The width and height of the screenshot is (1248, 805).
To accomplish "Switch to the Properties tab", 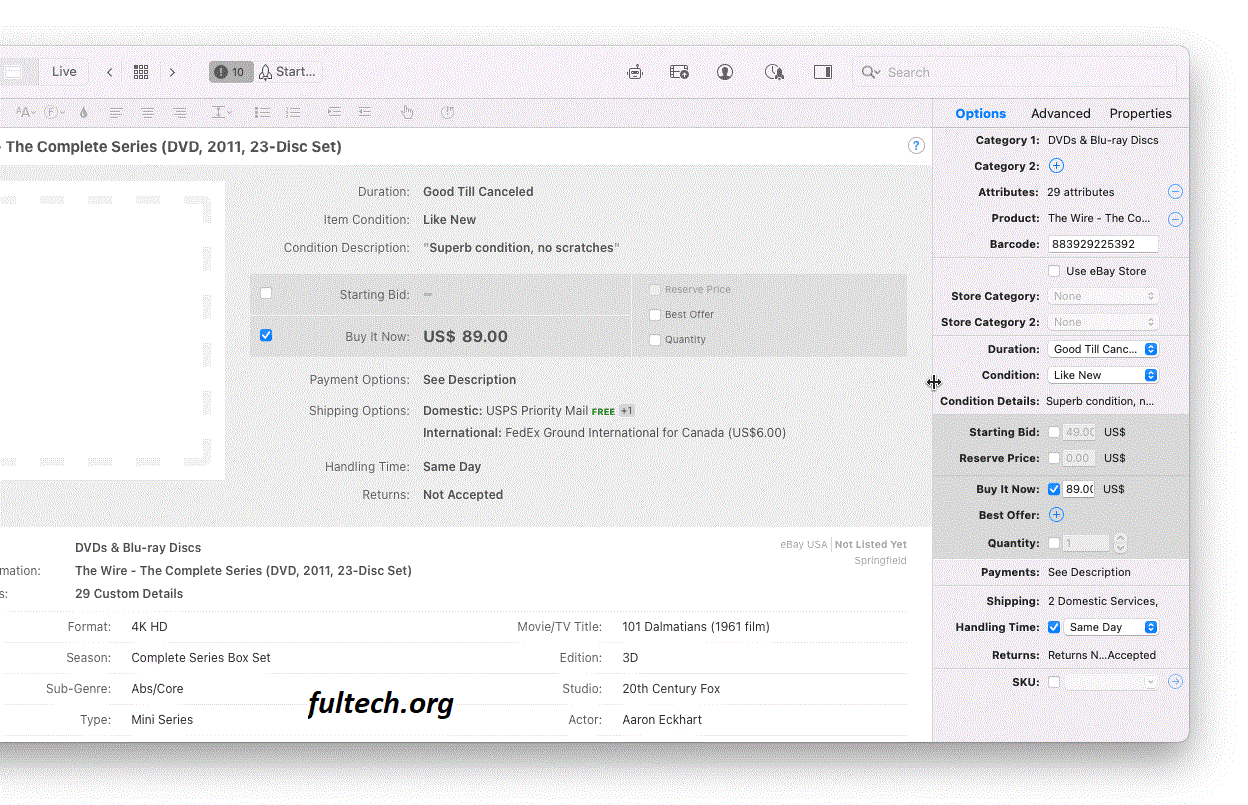I will (1140, 113).
